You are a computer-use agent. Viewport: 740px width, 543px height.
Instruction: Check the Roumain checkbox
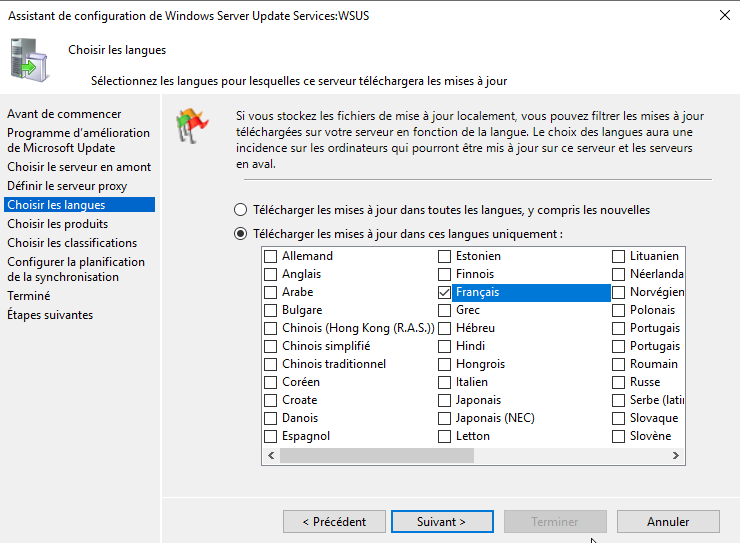[x=618, y=364]
